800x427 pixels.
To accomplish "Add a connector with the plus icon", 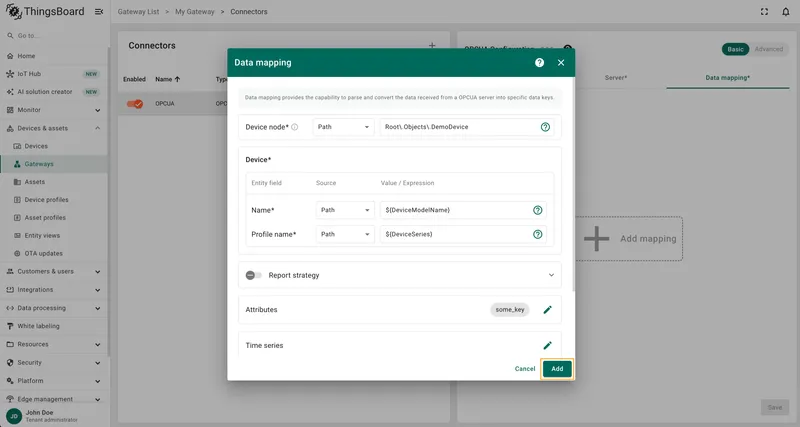I will click(432, 45).
